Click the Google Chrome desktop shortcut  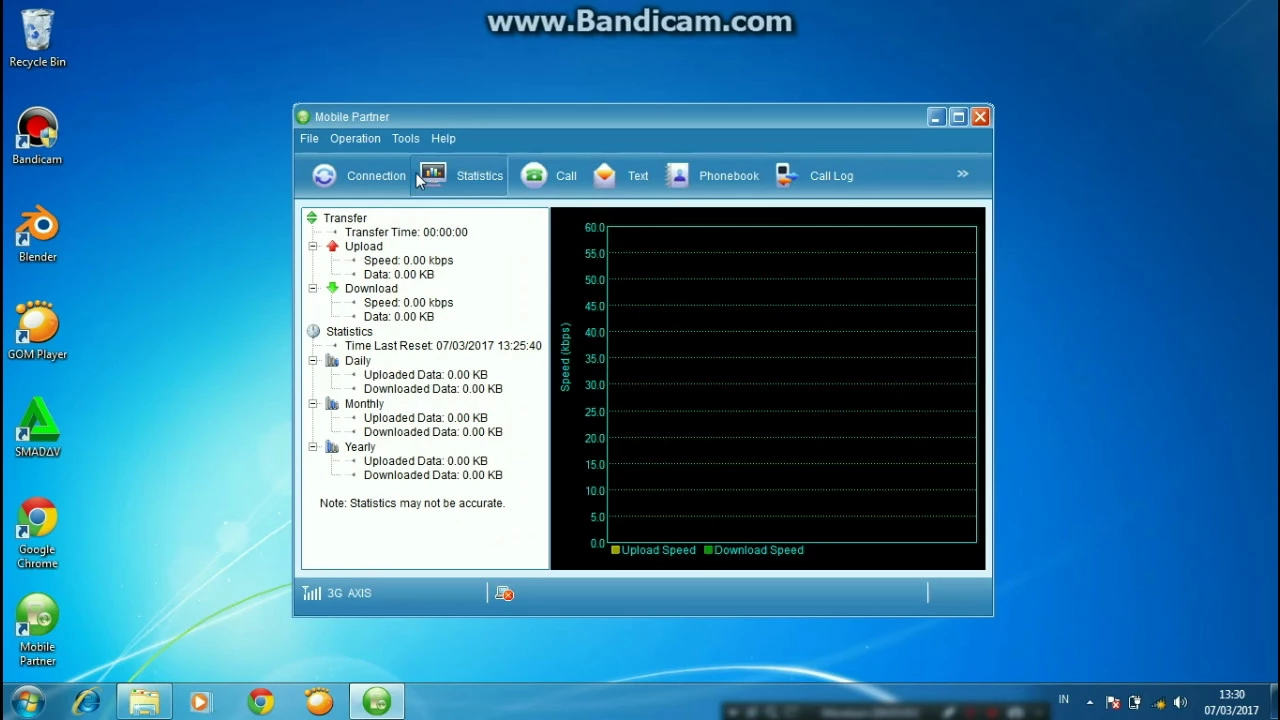coord(37,533)
